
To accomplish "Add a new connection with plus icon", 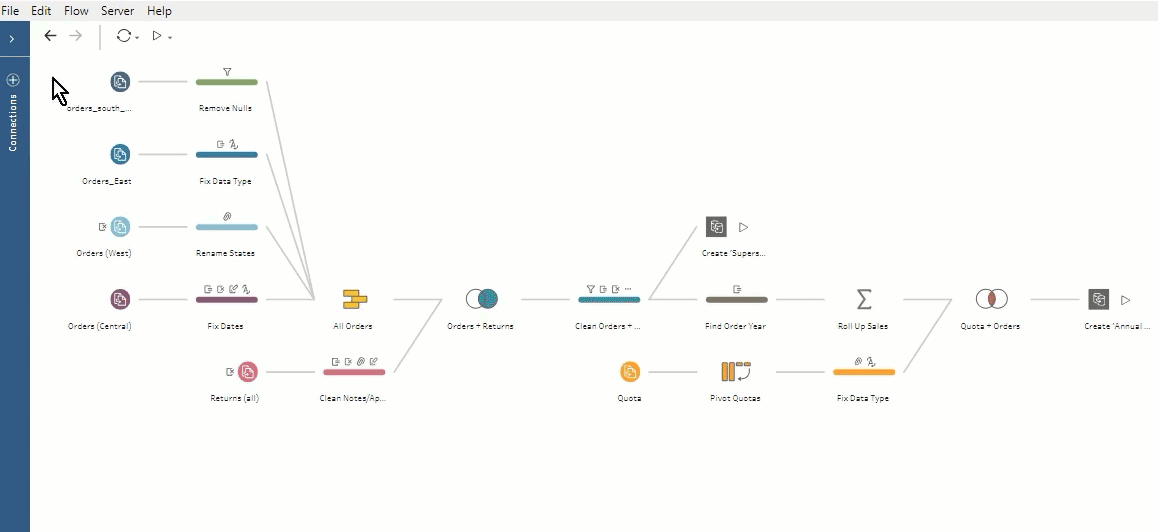I will 13,80.
